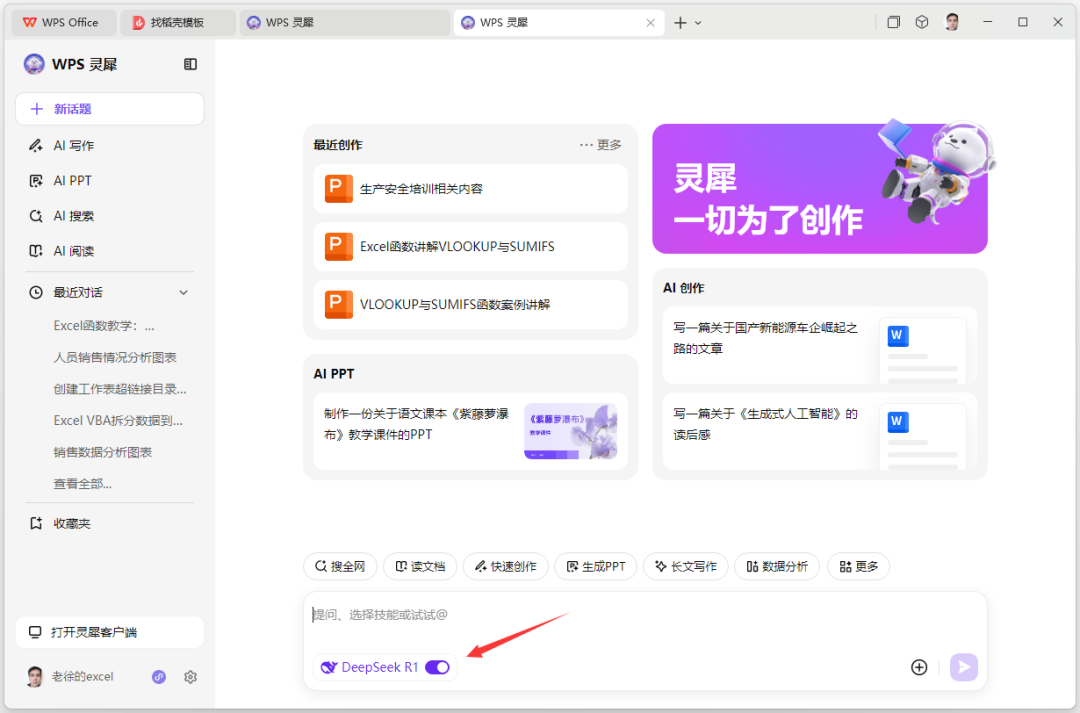Screen dimensions: 1080x713
Task: Open conversation Excel VBA拆分数据到
Action: coord(118,420)
